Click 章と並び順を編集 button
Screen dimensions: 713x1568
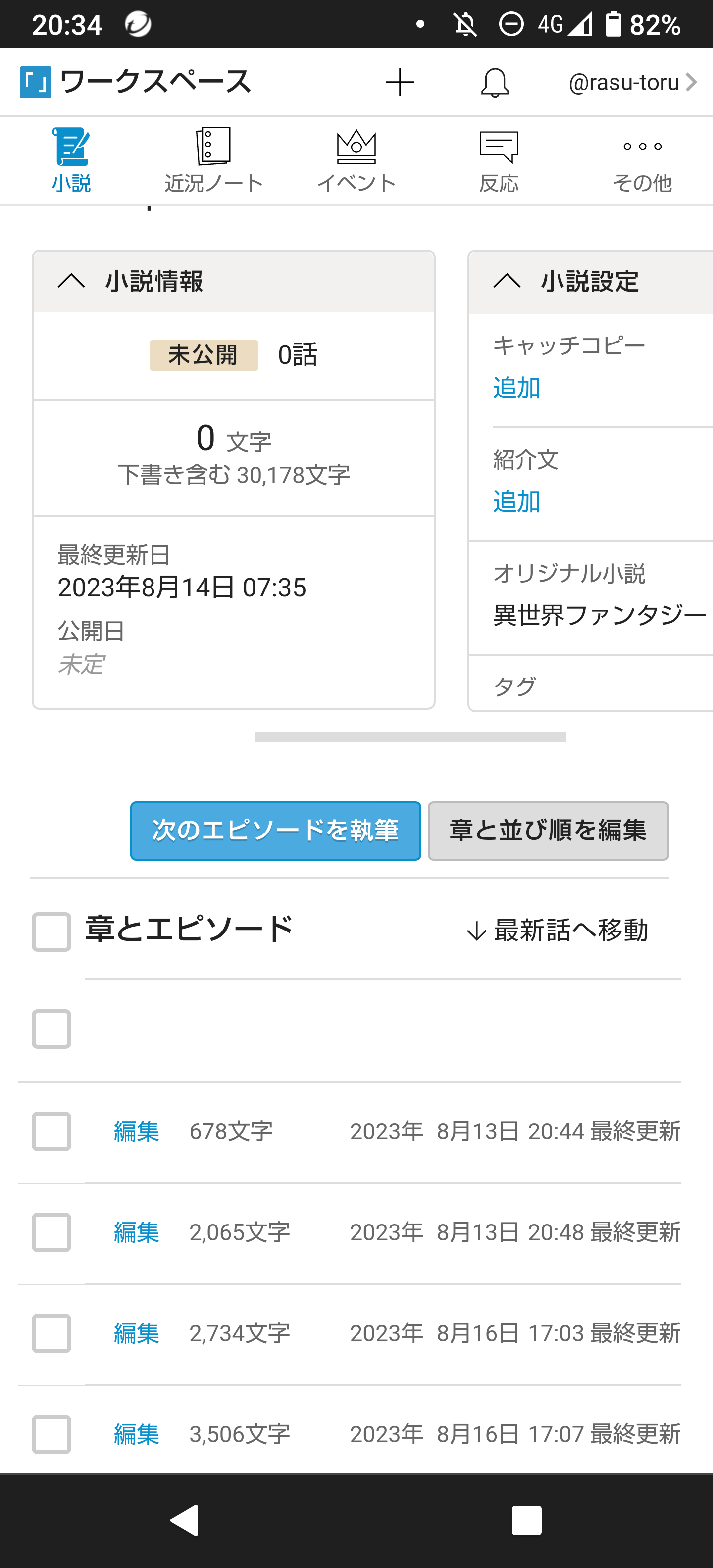(548, 831)
